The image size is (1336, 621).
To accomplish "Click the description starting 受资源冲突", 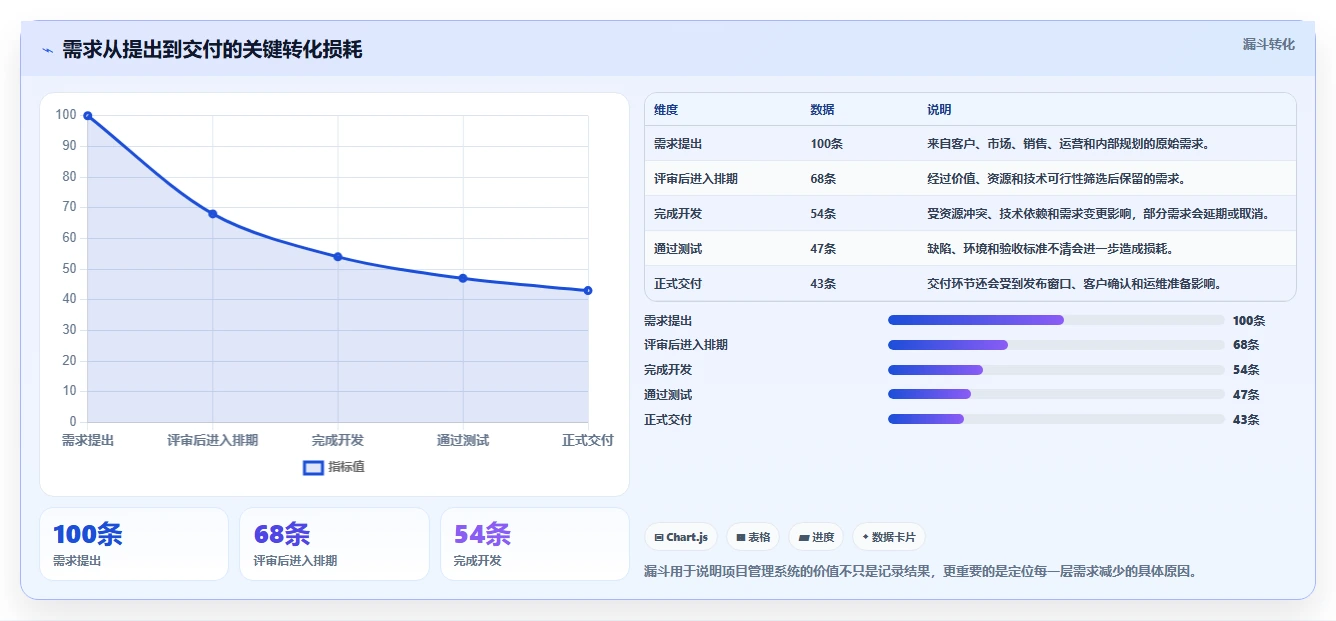I will click(x=1099, y=214).
